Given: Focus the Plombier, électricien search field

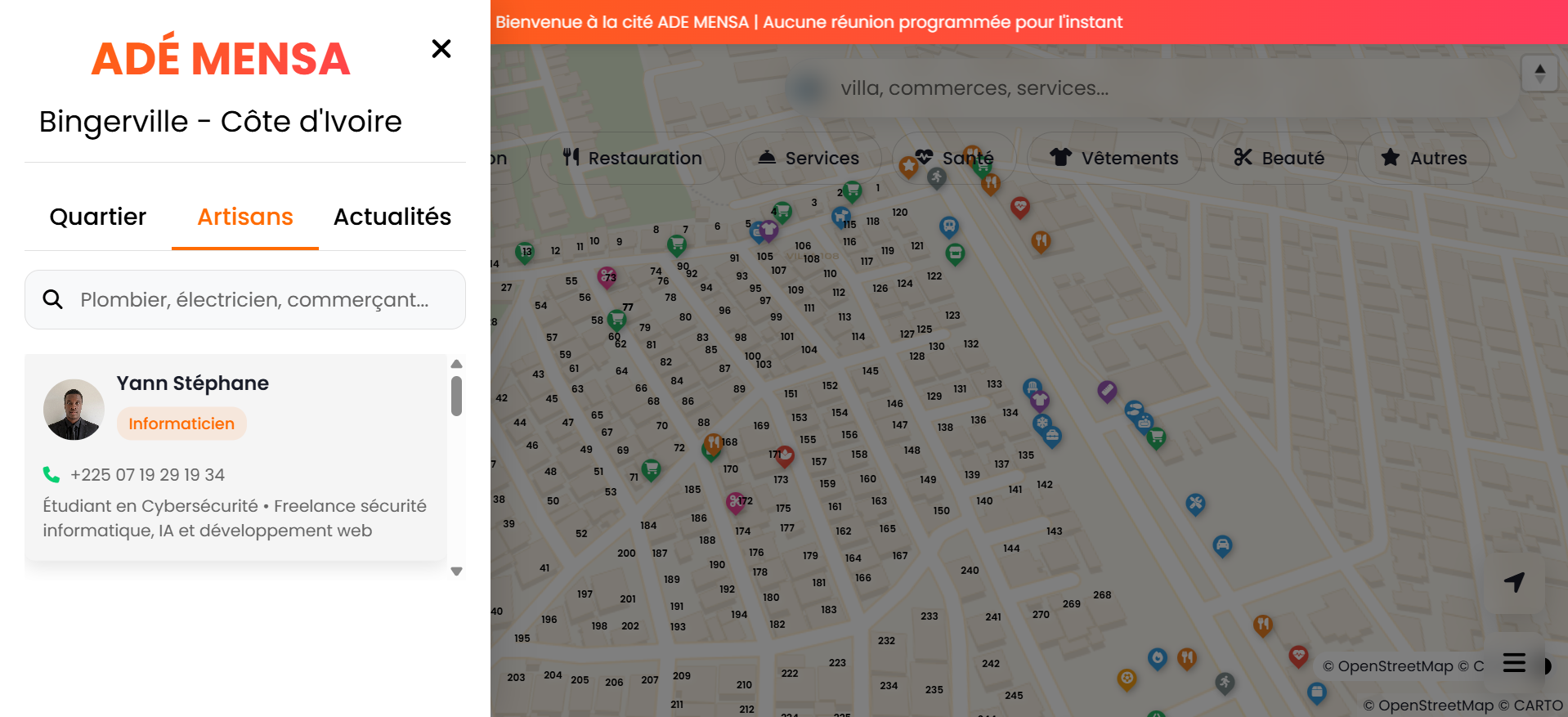Looking at the screenshot, I should coord(245,300).
